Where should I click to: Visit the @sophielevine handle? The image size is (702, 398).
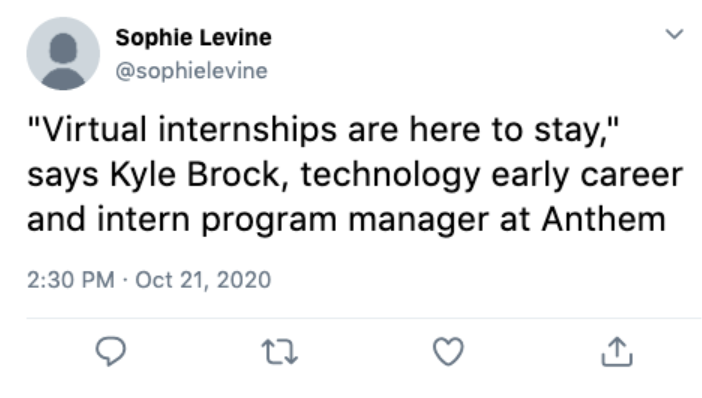point(192,71)
